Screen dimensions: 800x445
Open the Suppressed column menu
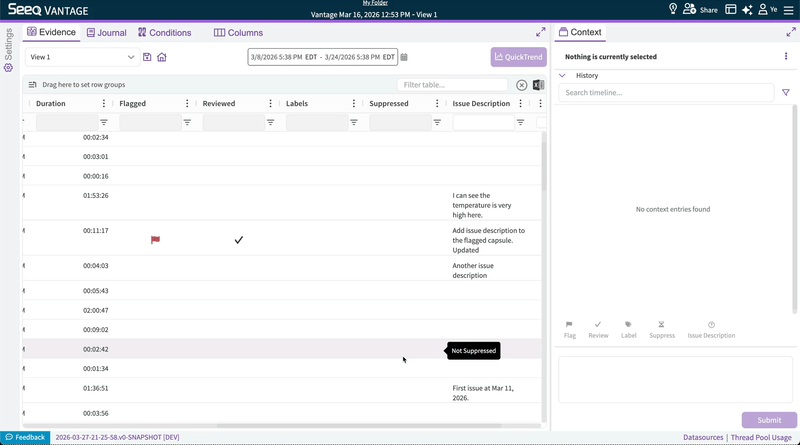(437, 104)
